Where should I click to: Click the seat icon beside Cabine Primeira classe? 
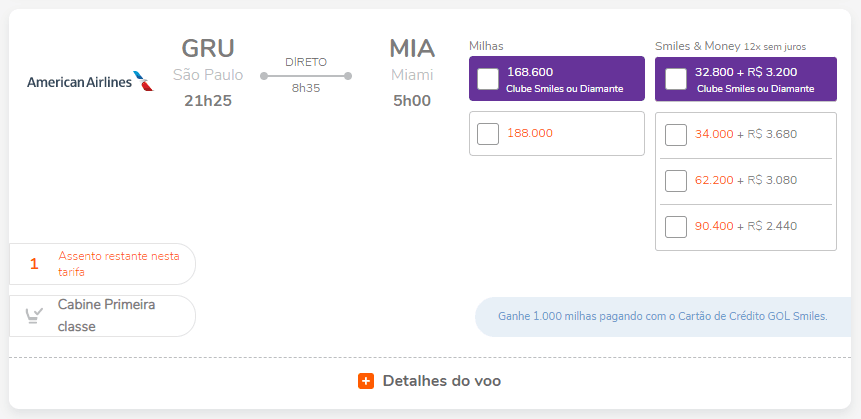(34, 315)
